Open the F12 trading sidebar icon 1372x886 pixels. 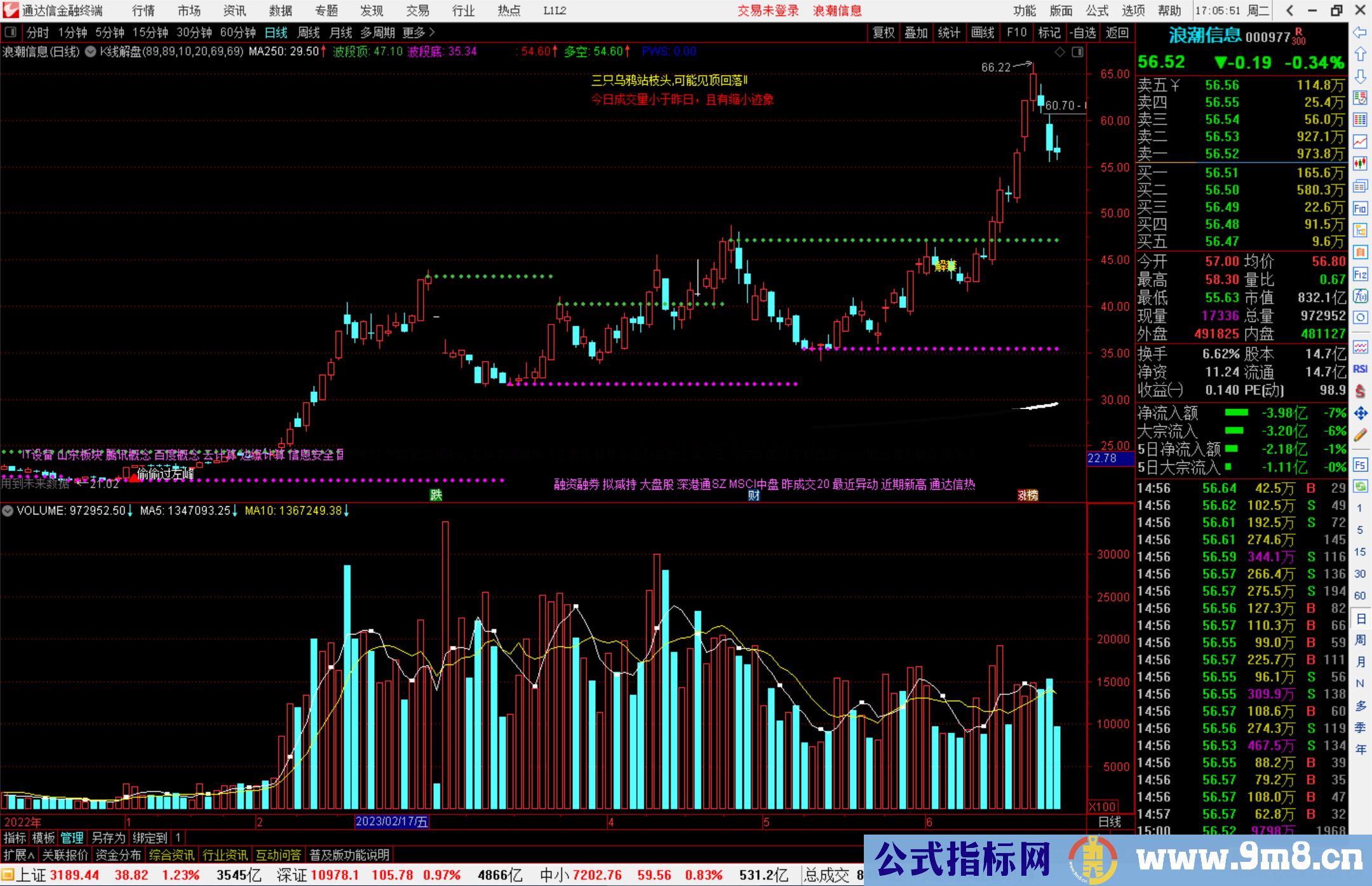(x=1360, y=274)
